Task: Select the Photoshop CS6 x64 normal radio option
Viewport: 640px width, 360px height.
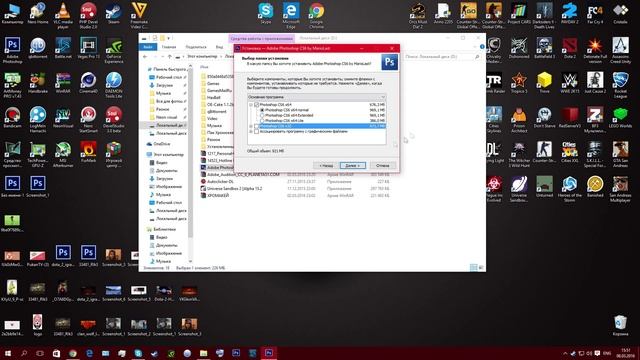Action: [x=262, y=110]
